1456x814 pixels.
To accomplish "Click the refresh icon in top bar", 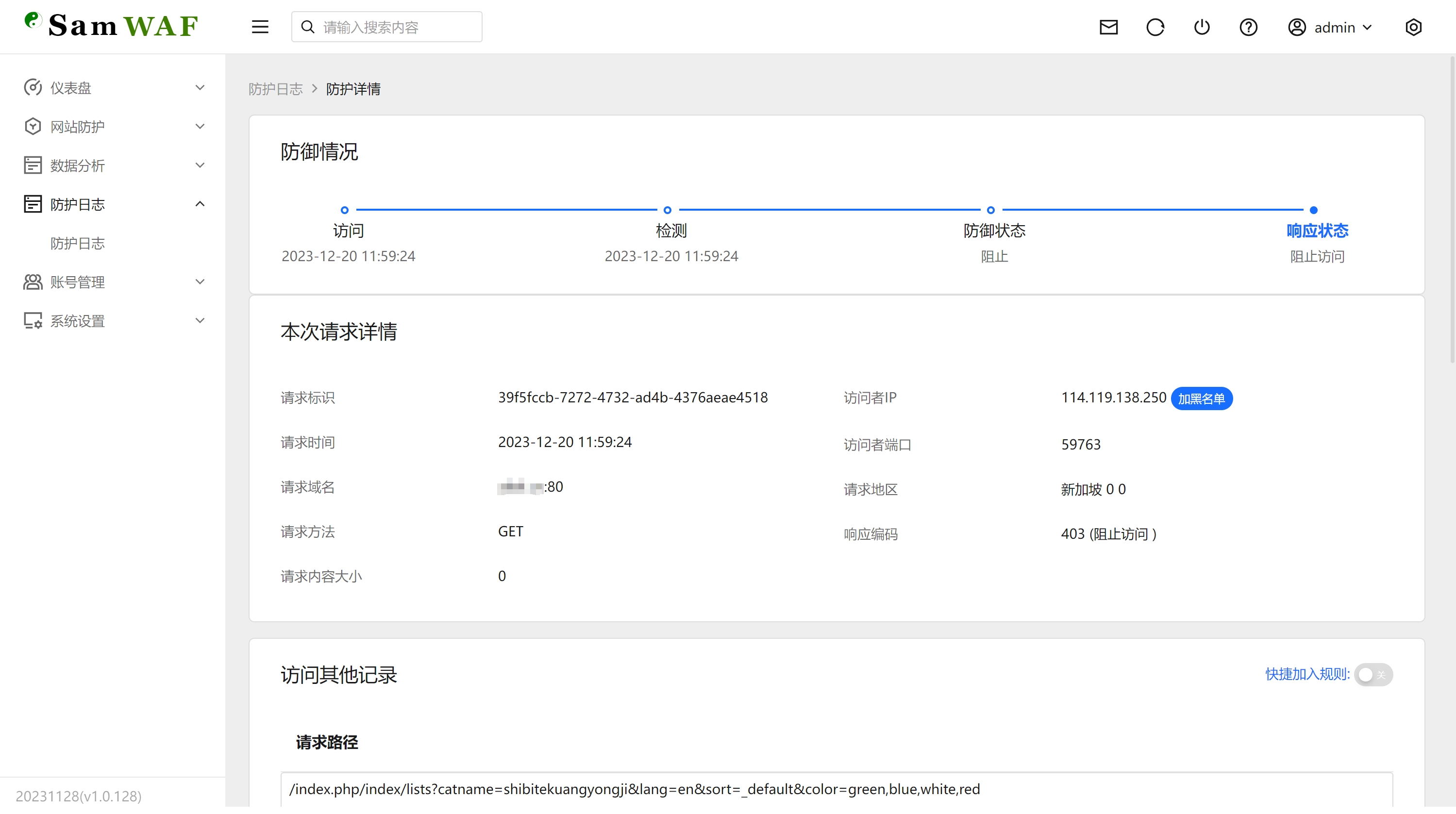I will (1155, 27).
